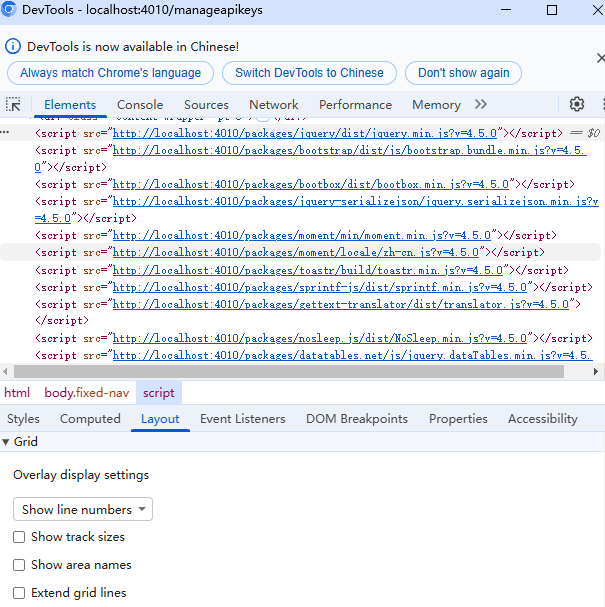Open the toastr.min.js script link
The width and height of the screenshot is (605, 607).
click(x=308, y=271)
